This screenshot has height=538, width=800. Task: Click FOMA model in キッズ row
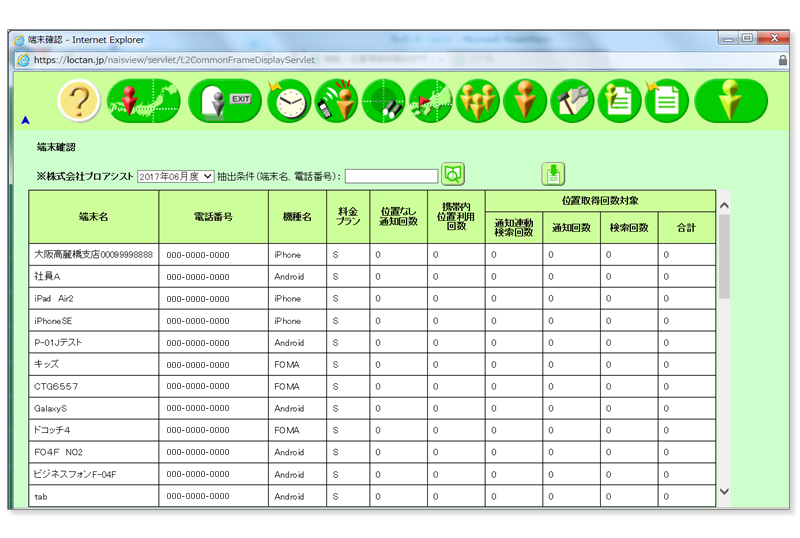point(287,365)
